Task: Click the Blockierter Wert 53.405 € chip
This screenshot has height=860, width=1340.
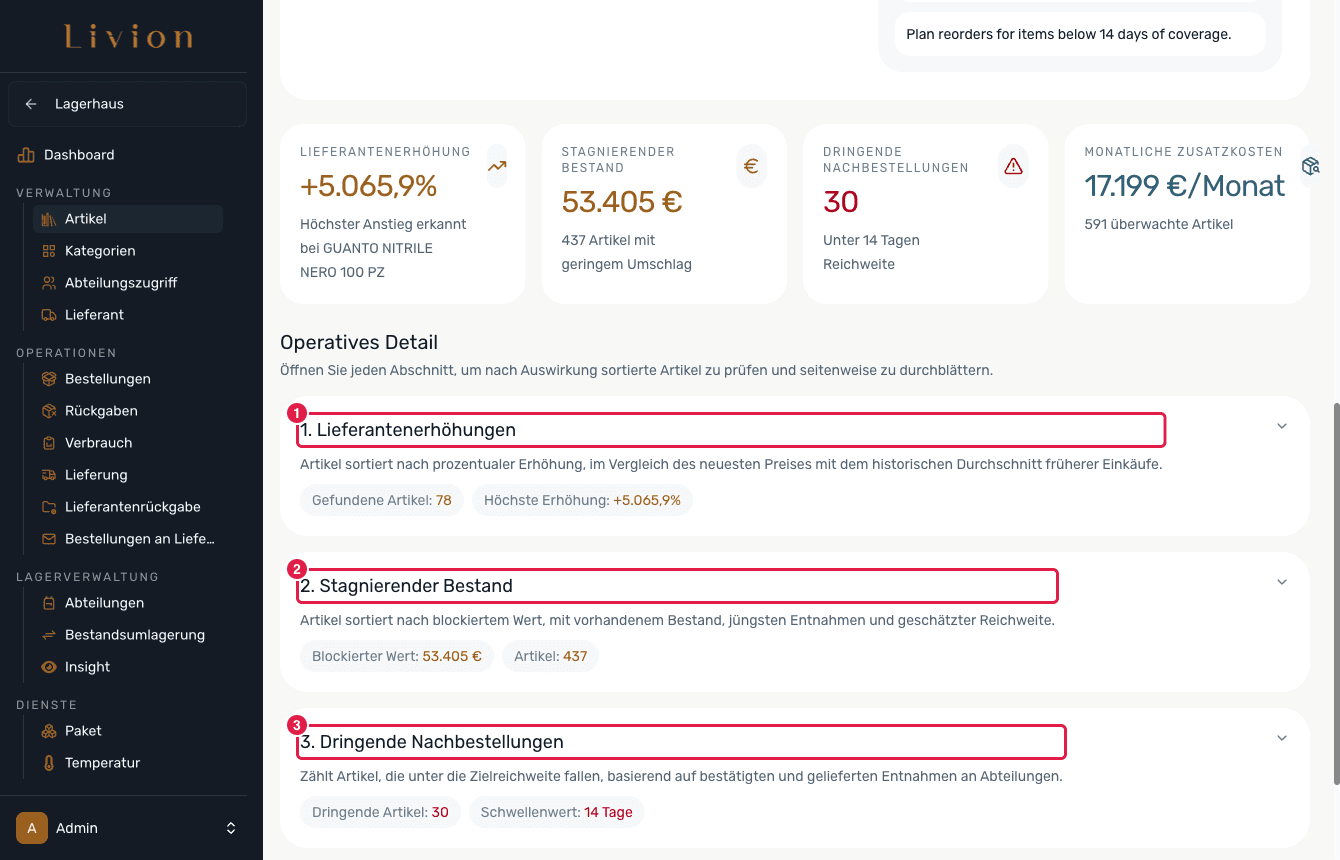Action: (x=397, y=657)
